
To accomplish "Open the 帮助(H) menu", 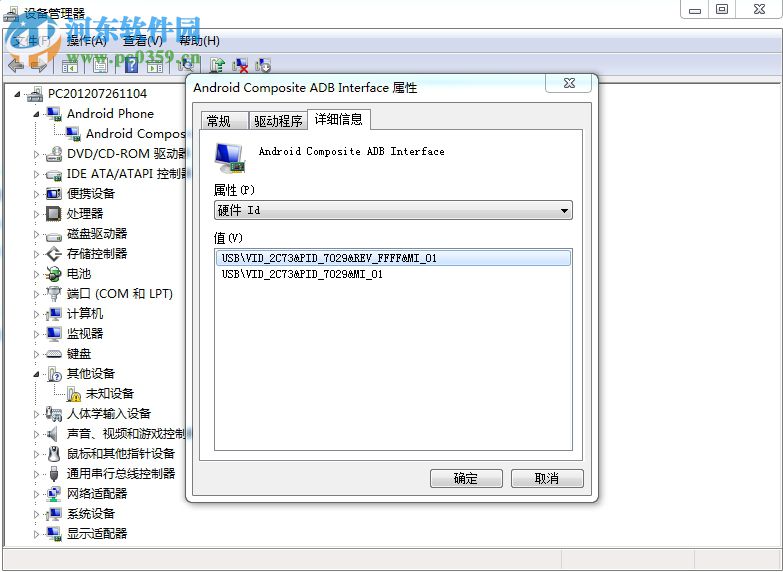I will coord(199,41).
